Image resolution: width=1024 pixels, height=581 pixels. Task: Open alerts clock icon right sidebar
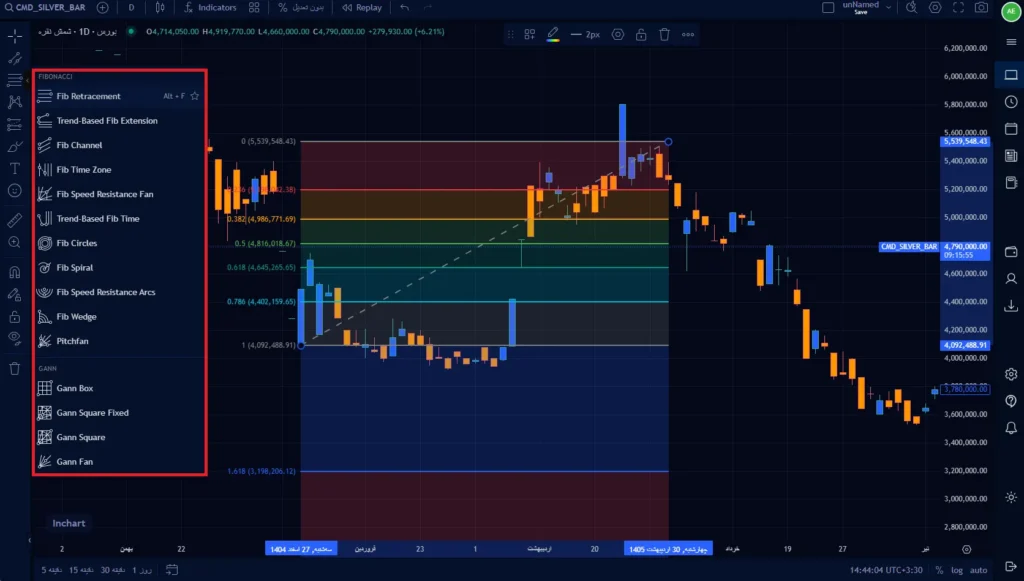[1011, 102]
